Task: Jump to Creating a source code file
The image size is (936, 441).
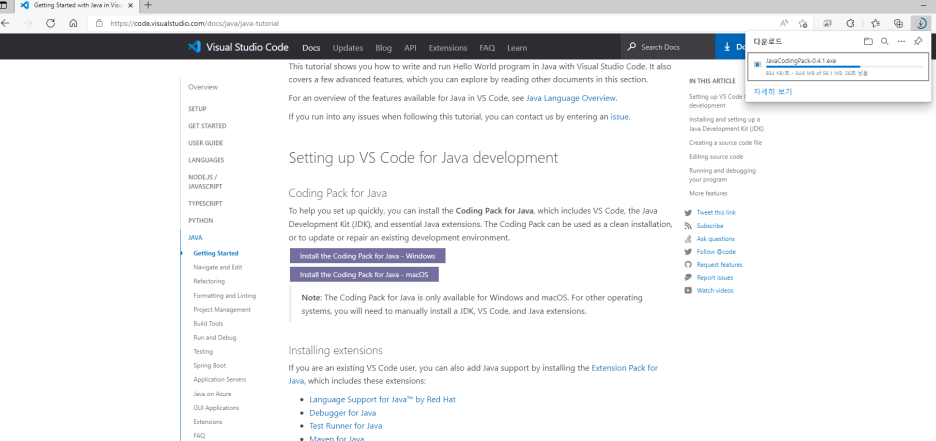Action: pos(725,143)
